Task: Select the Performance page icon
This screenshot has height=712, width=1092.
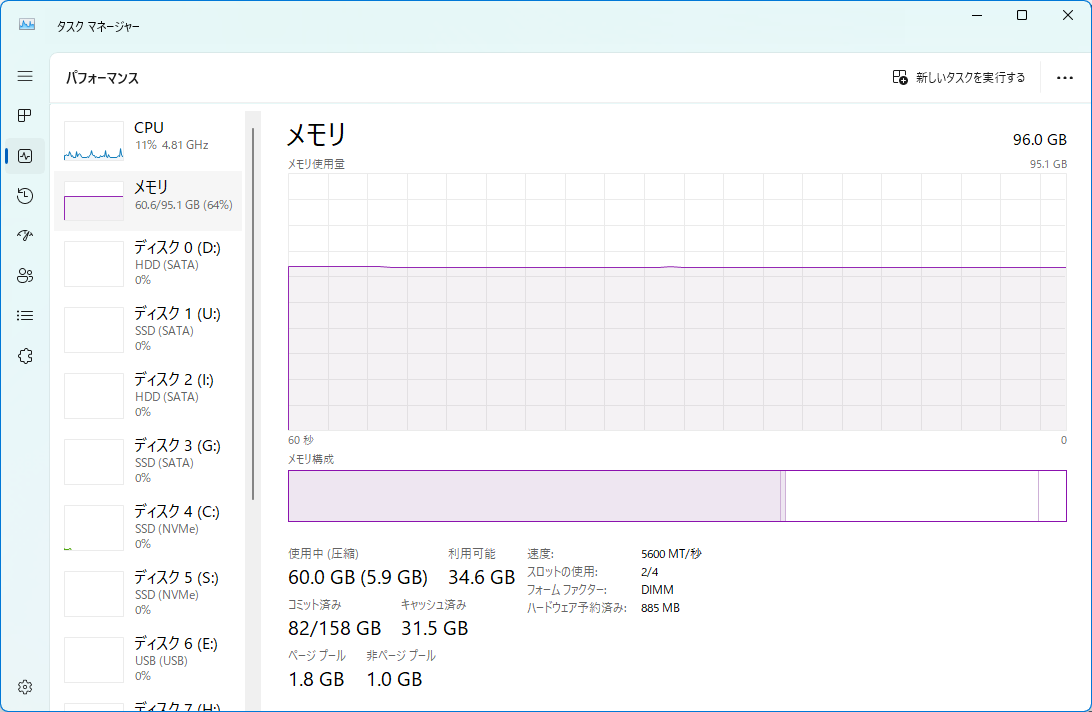Action: tap(25, 156)
